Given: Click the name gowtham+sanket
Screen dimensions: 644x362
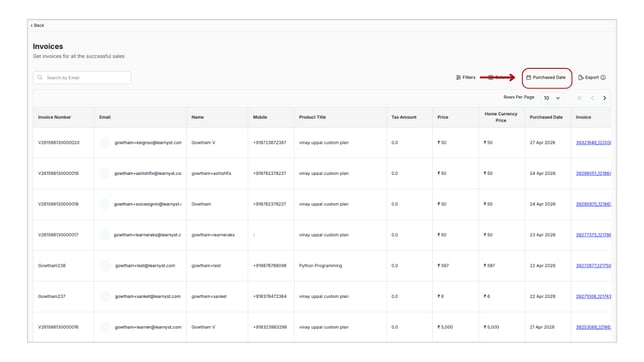Looking at the screenshot, I should point(209,296).
